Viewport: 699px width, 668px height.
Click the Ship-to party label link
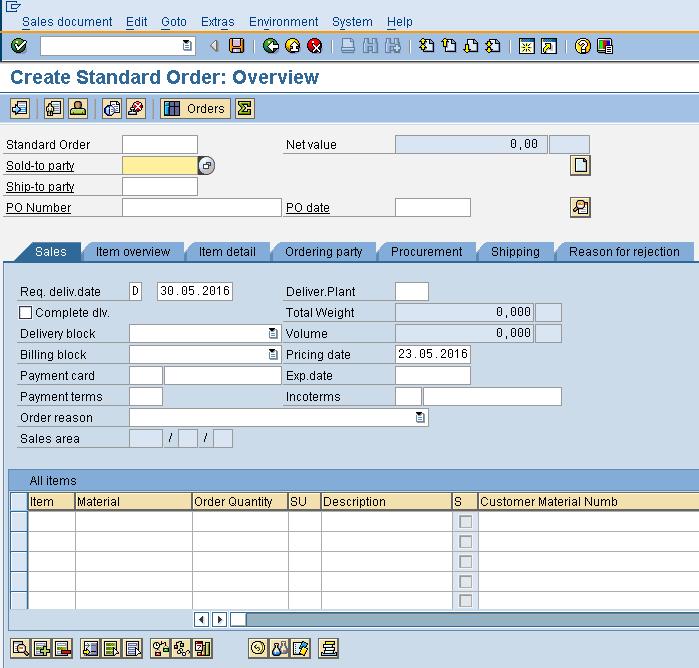(x=40, y=186)
